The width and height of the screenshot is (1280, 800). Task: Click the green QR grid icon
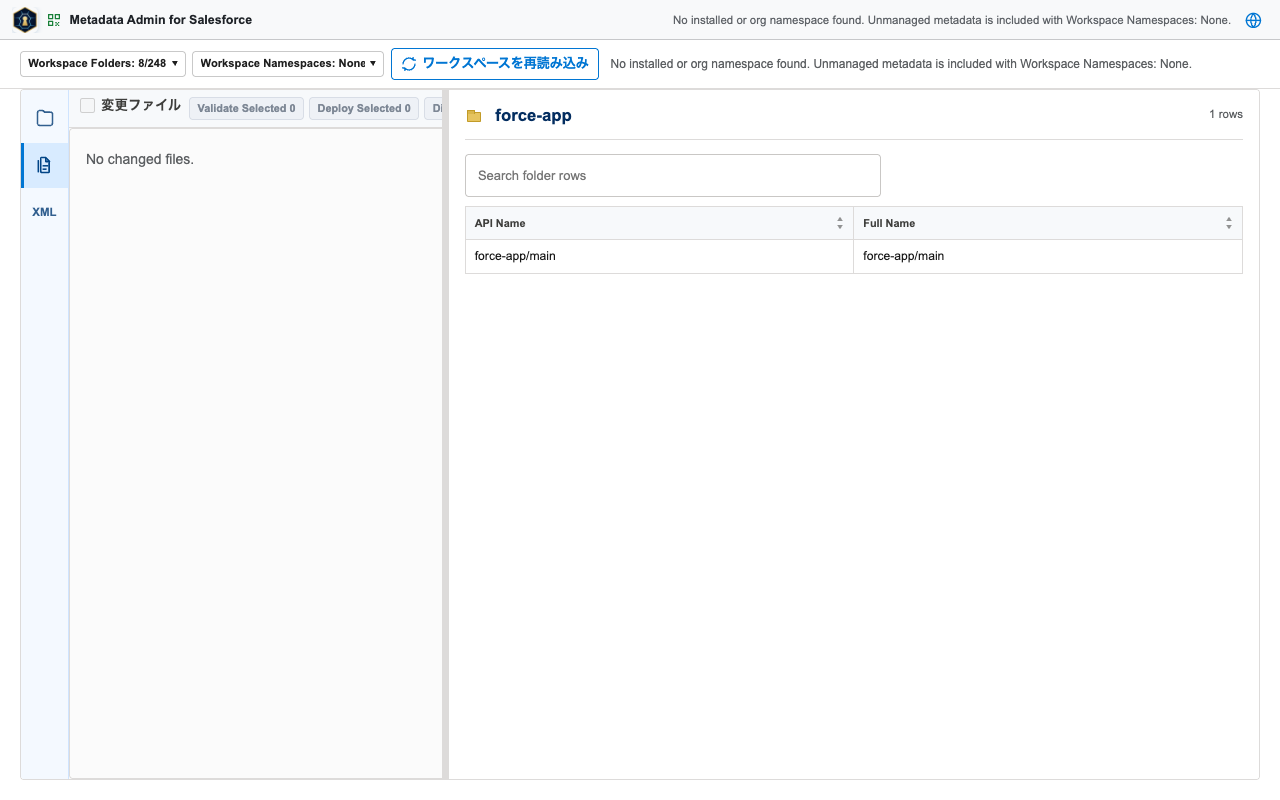click(54, 20)
